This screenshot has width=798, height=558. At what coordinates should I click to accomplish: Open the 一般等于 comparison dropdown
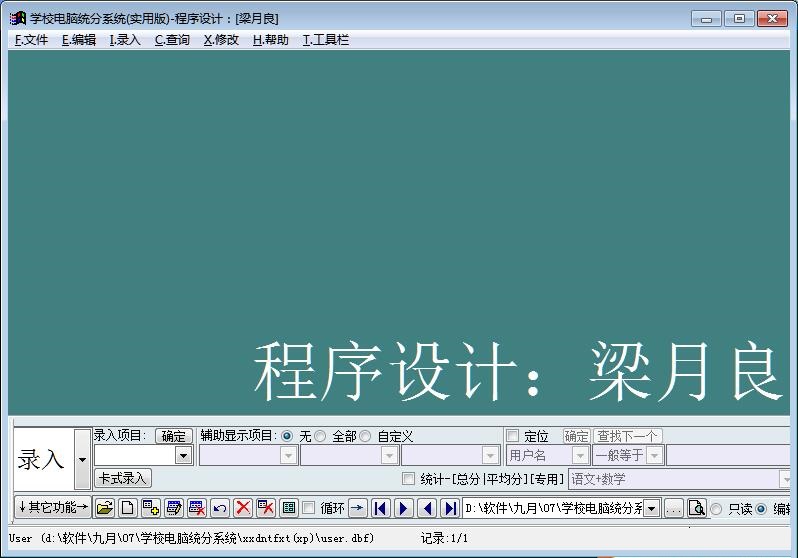[x=654, y=455]
